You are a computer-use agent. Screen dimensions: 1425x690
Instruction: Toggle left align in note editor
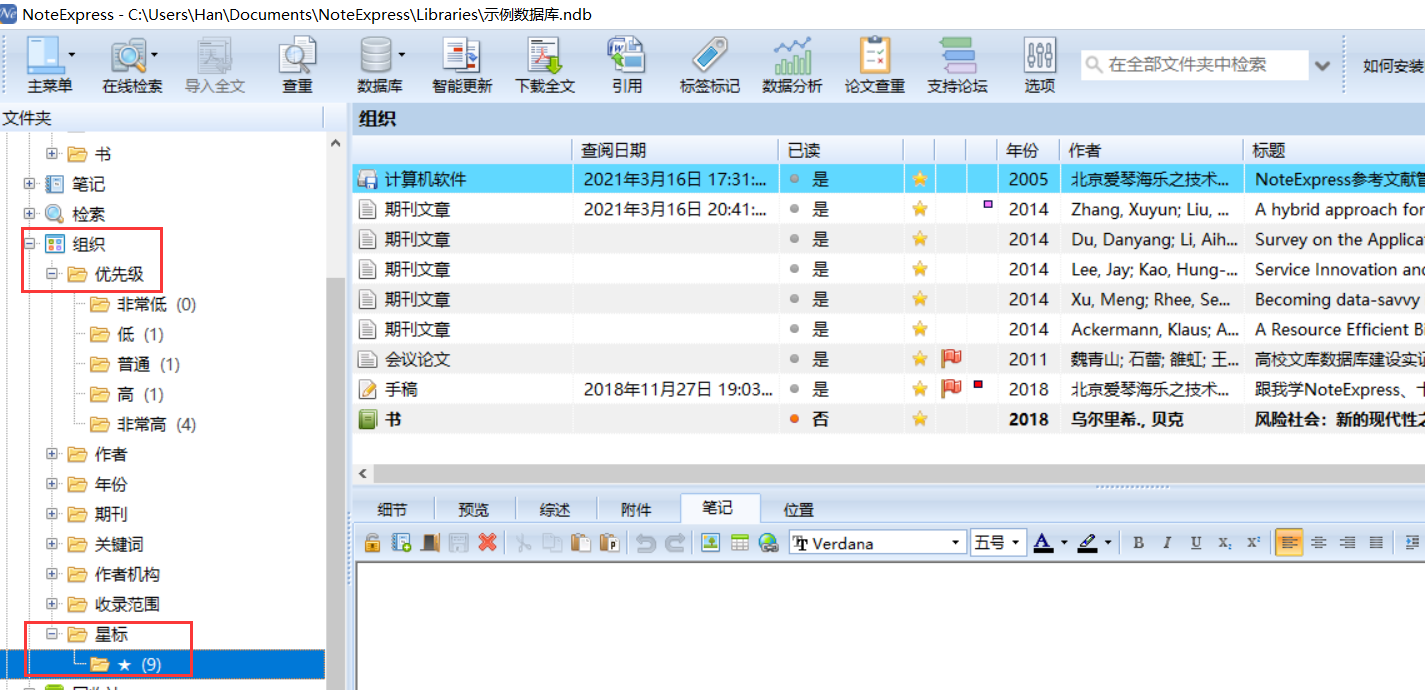[x=1290, y=543]
